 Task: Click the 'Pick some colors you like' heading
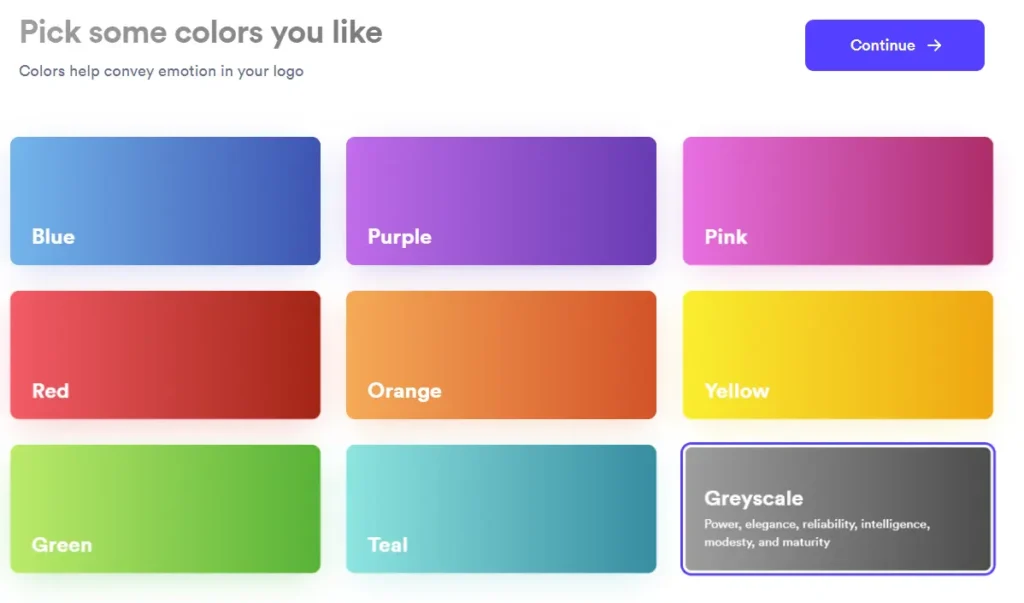[201, 32]
